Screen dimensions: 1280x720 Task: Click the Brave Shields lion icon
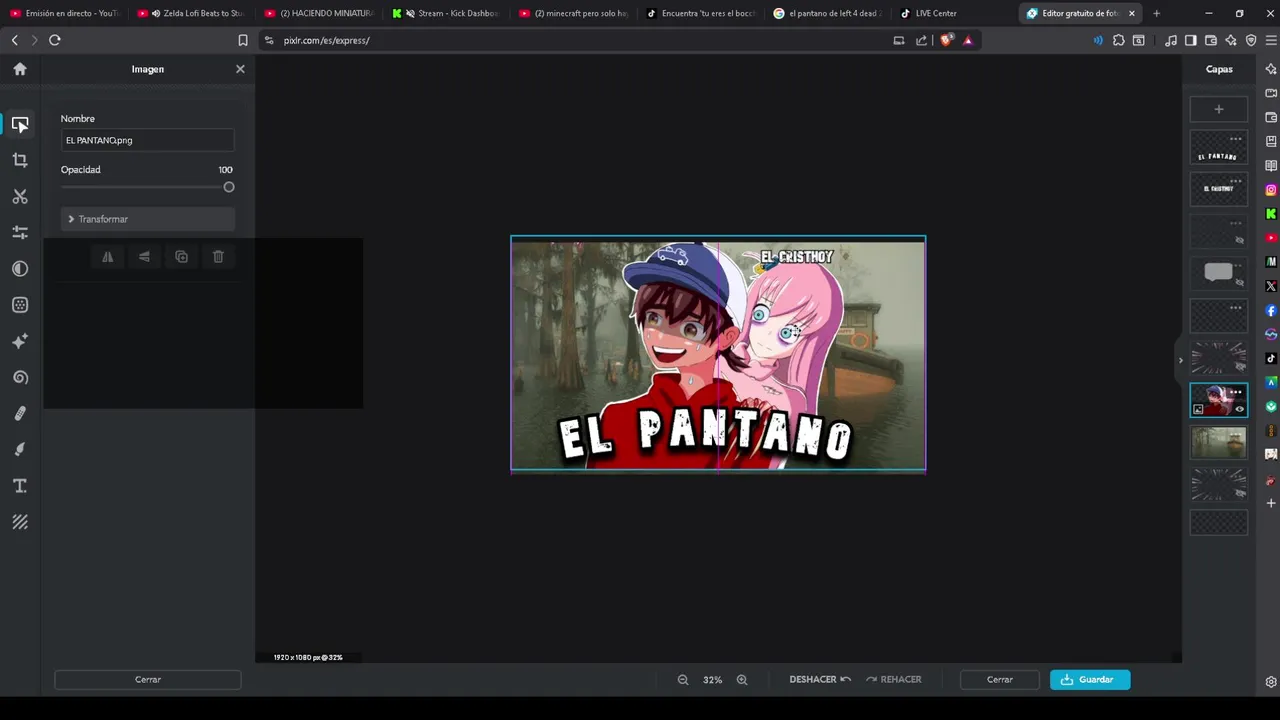(x=946, y=40)
